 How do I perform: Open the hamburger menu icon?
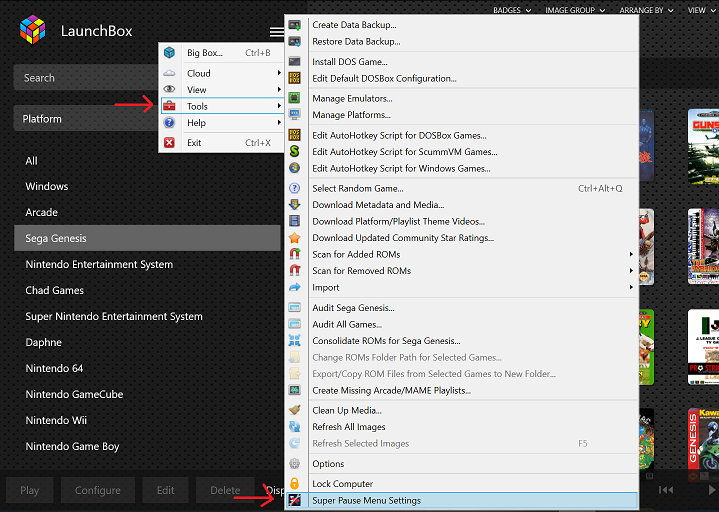(276, 32)
